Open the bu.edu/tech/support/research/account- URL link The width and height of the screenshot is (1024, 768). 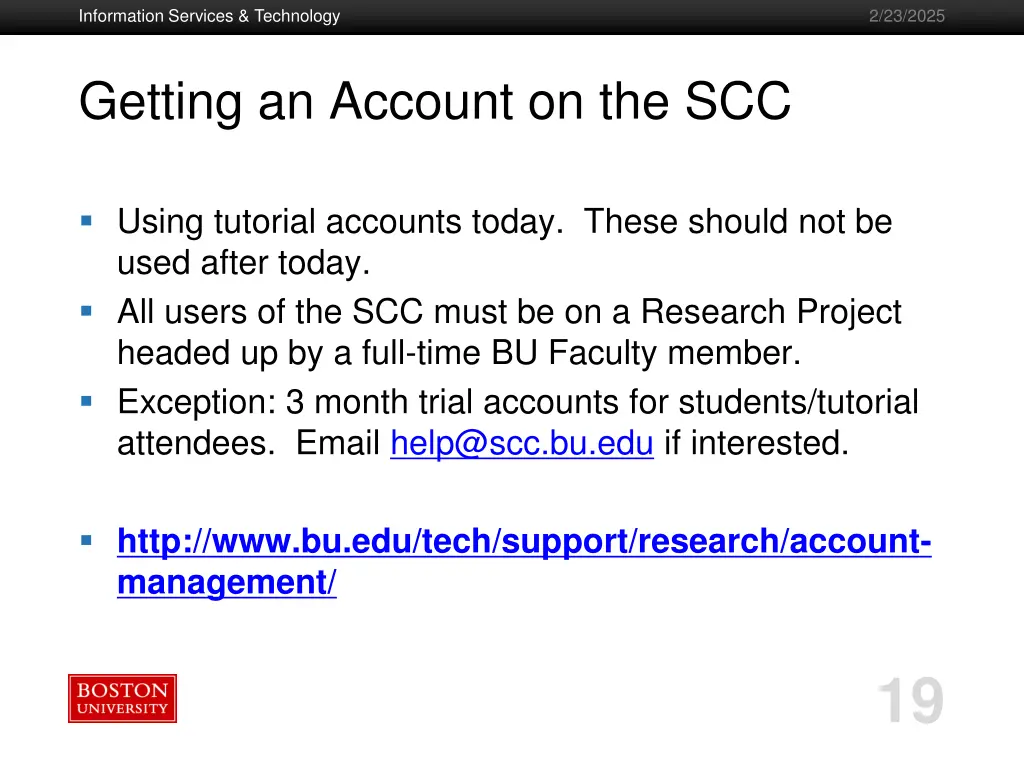(524, 541)
